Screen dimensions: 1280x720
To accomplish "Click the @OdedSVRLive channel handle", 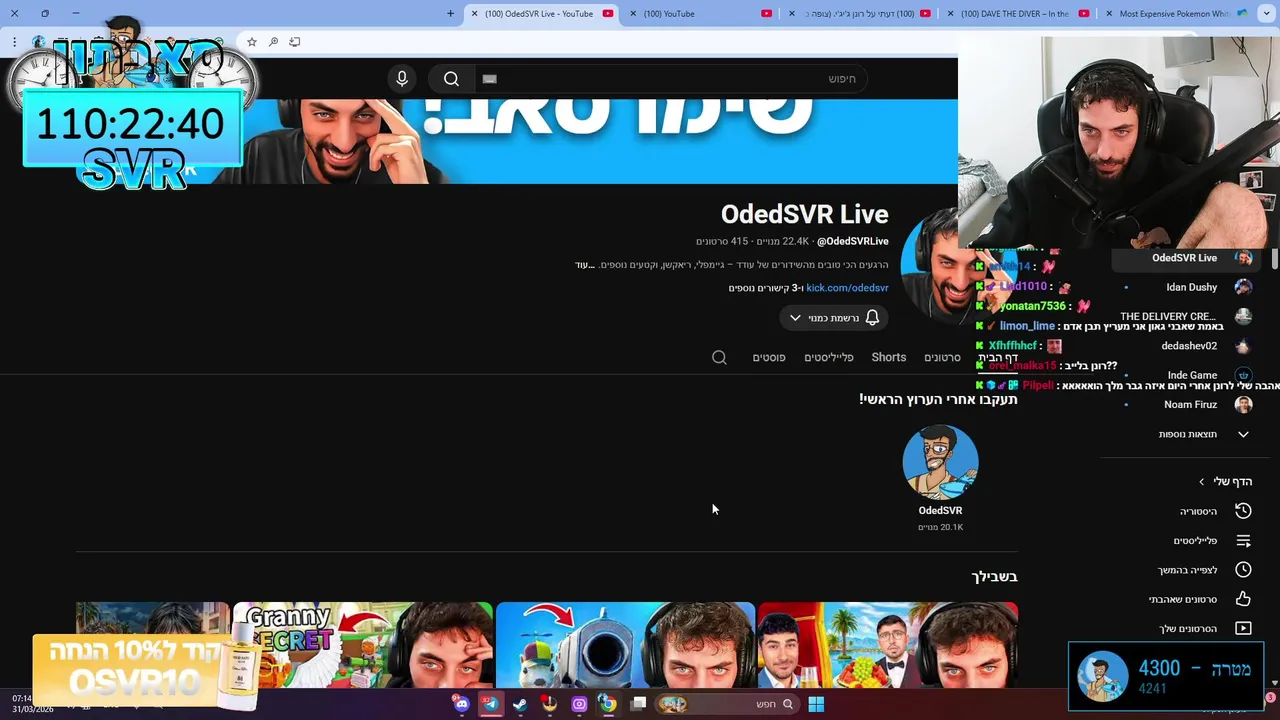I will click(x=852, y=241).
